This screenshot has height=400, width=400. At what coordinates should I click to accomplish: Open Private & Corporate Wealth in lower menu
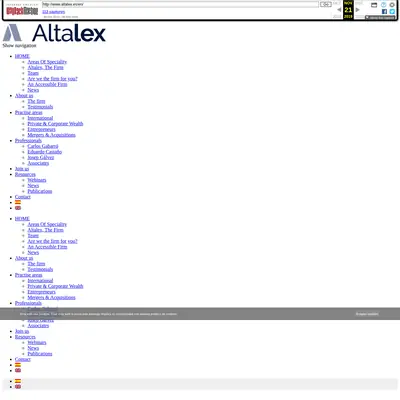coord(55,287)
